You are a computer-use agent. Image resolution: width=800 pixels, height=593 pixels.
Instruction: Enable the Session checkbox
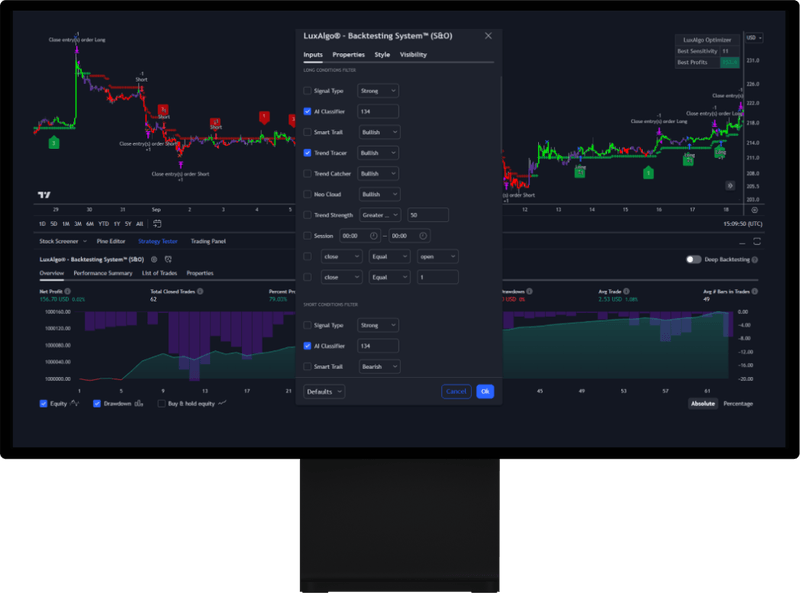307,236
